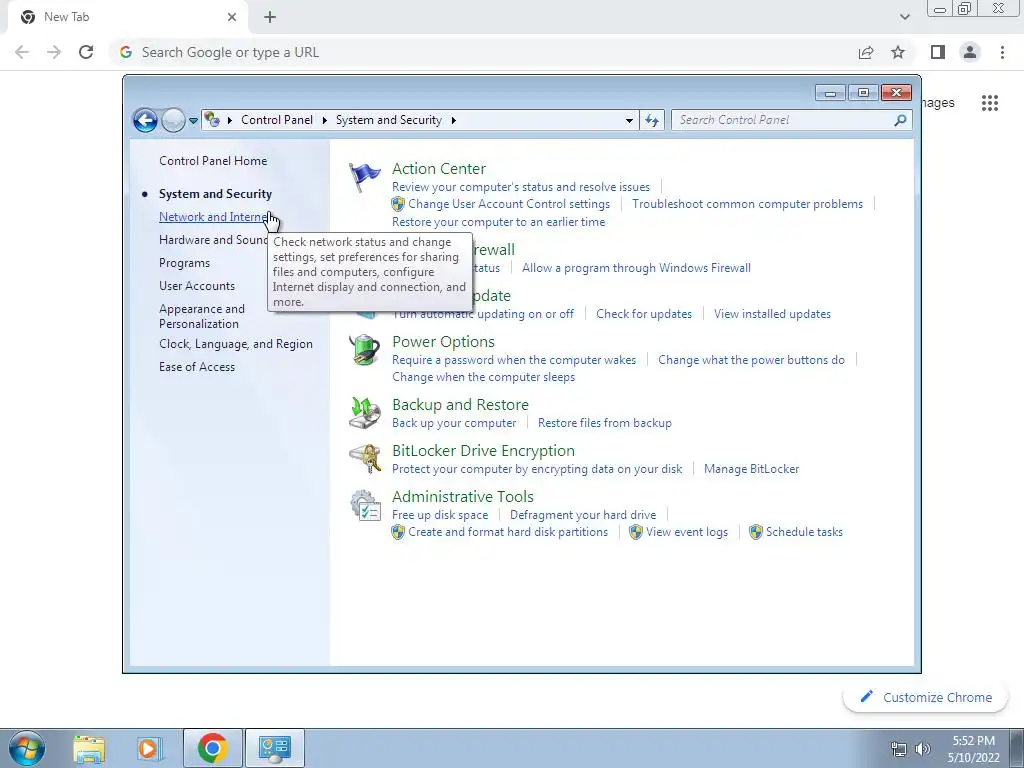Click Schedule tasks link
This screenshot has height=768, width=1024.
coord(805,532)
